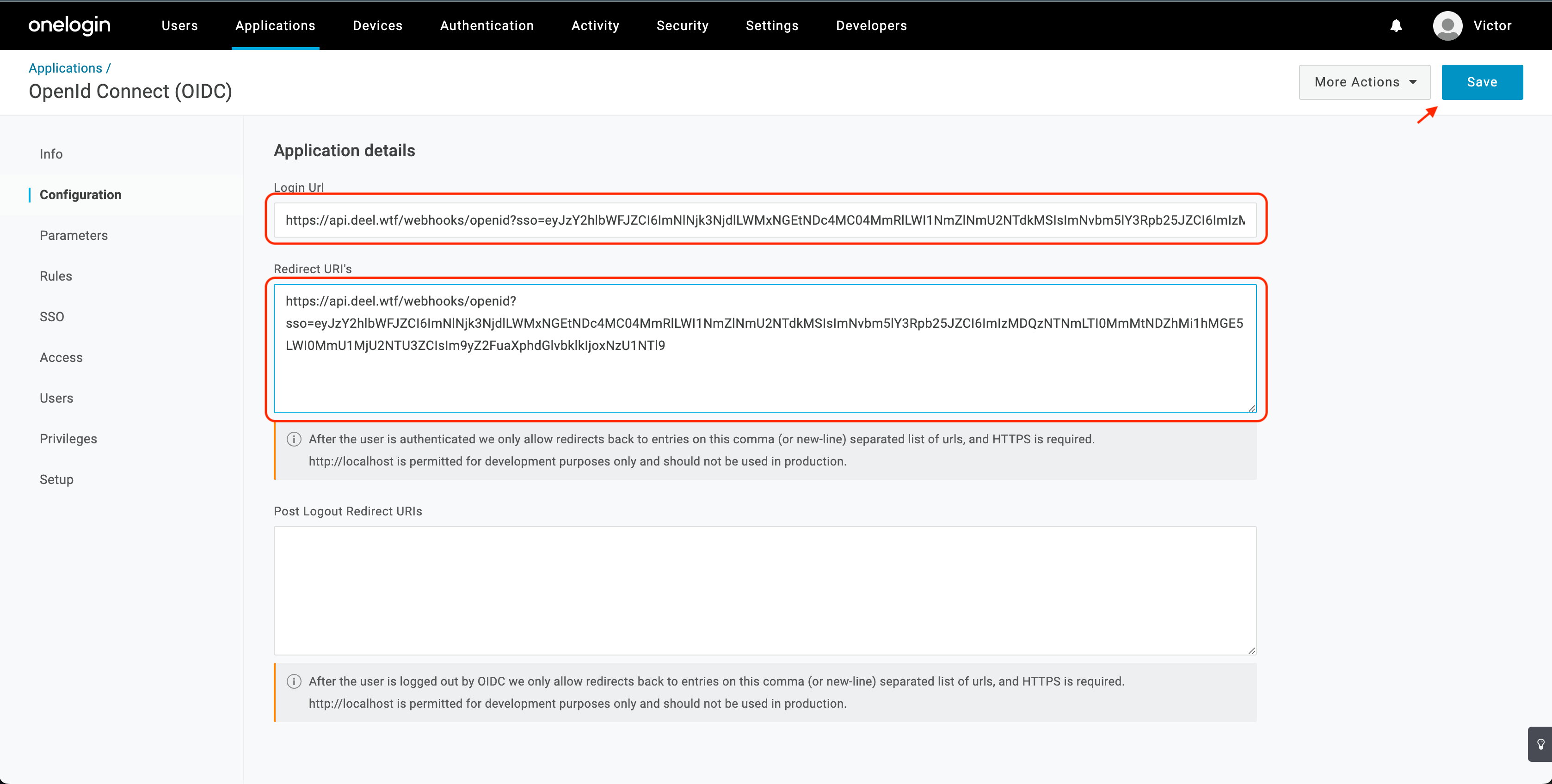Click the OneLogin logo

69,25
